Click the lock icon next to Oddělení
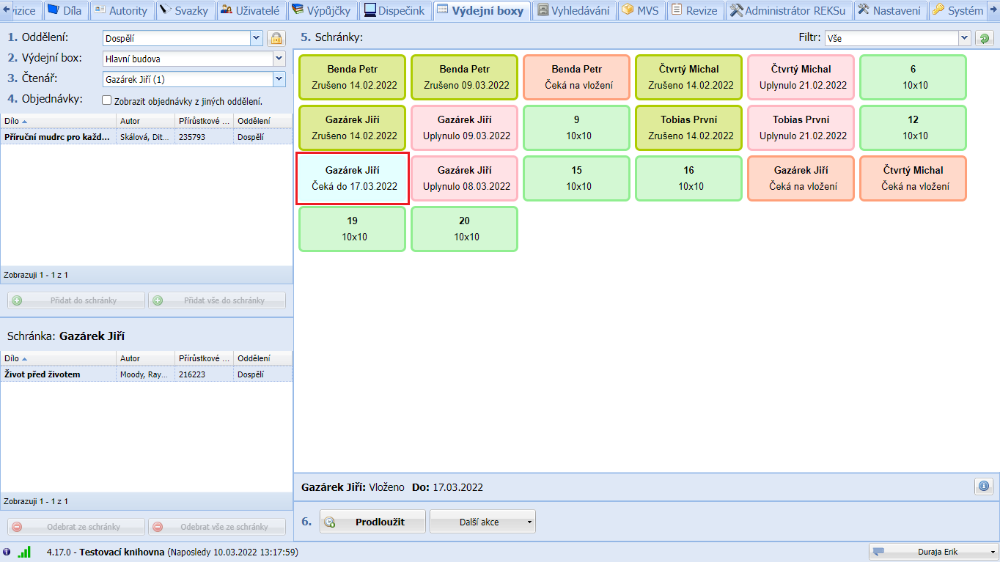 (276, 38)
